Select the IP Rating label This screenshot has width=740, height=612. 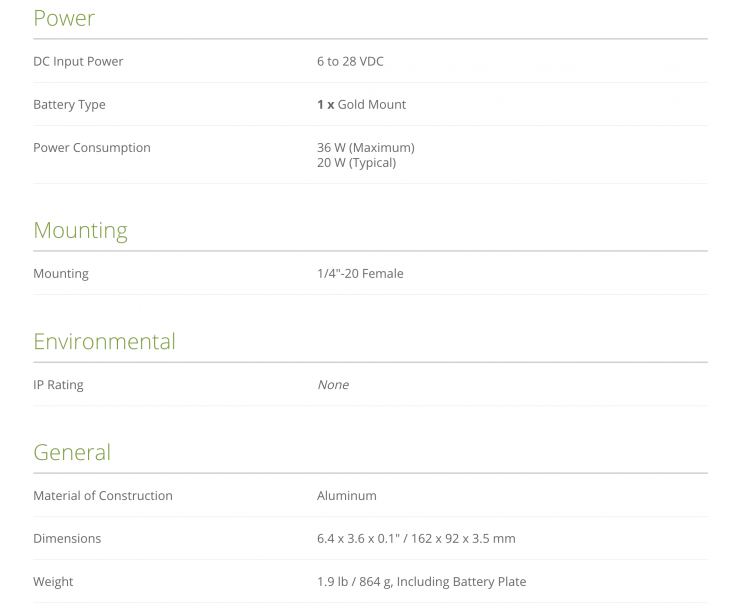point(58,385)
